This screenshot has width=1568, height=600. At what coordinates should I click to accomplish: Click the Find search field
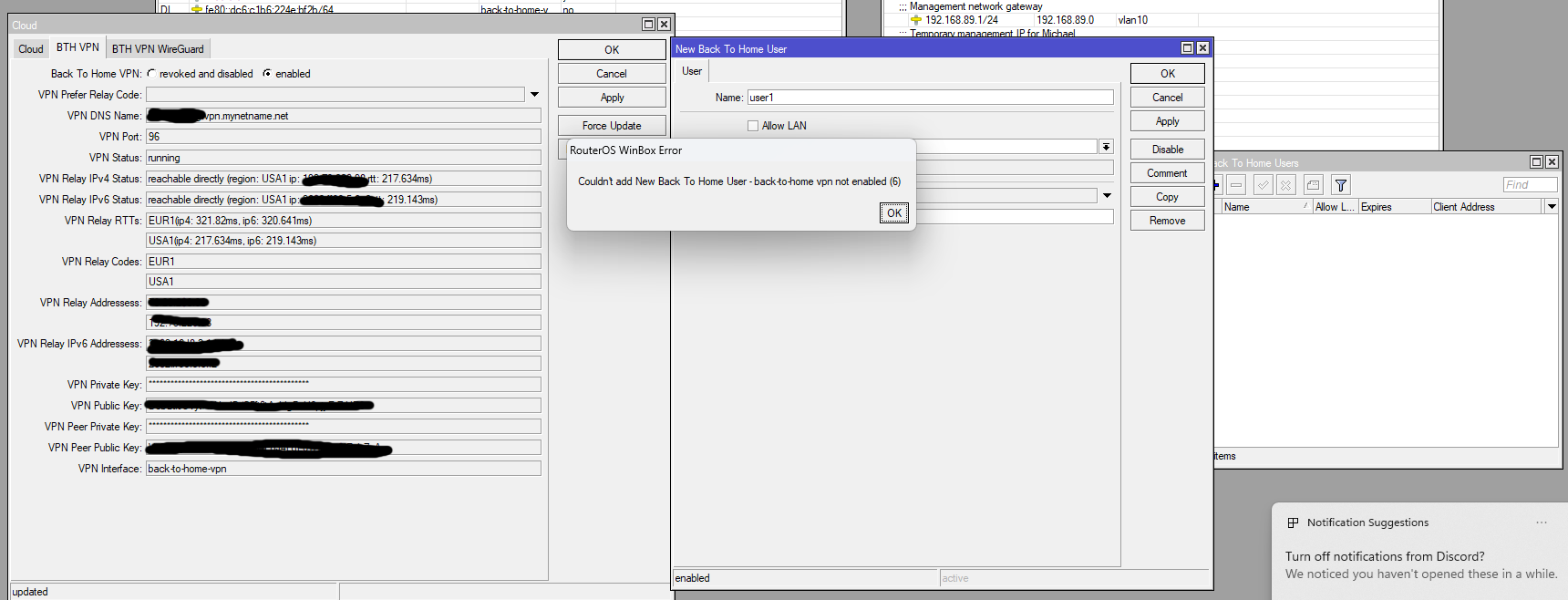pyautogui.click(x=1530, y=185)
